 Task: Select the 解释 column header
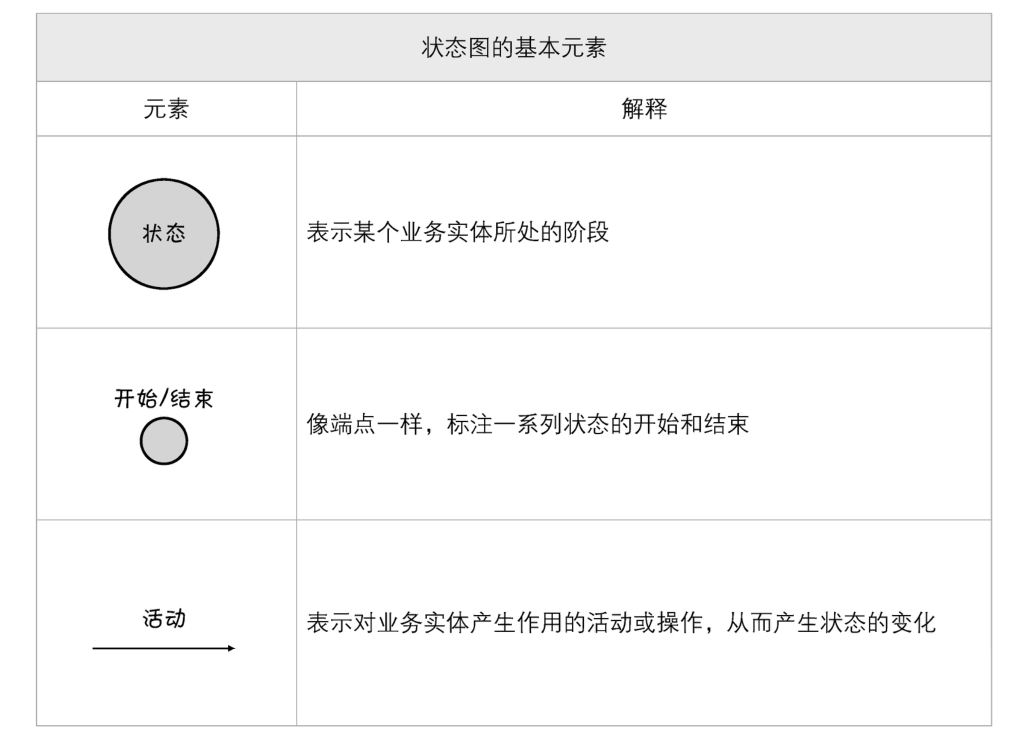(x=644, y=109)
